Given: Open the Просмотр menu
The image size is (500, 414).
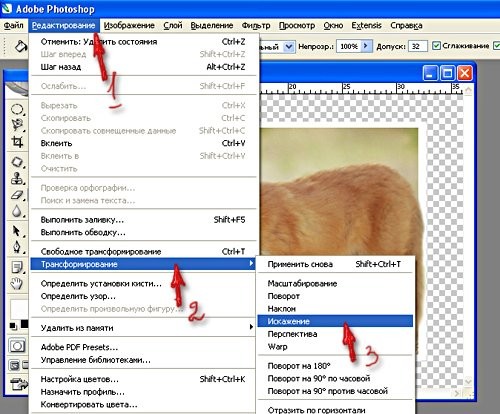Looking at the screenshot, I should pos(297,25).
